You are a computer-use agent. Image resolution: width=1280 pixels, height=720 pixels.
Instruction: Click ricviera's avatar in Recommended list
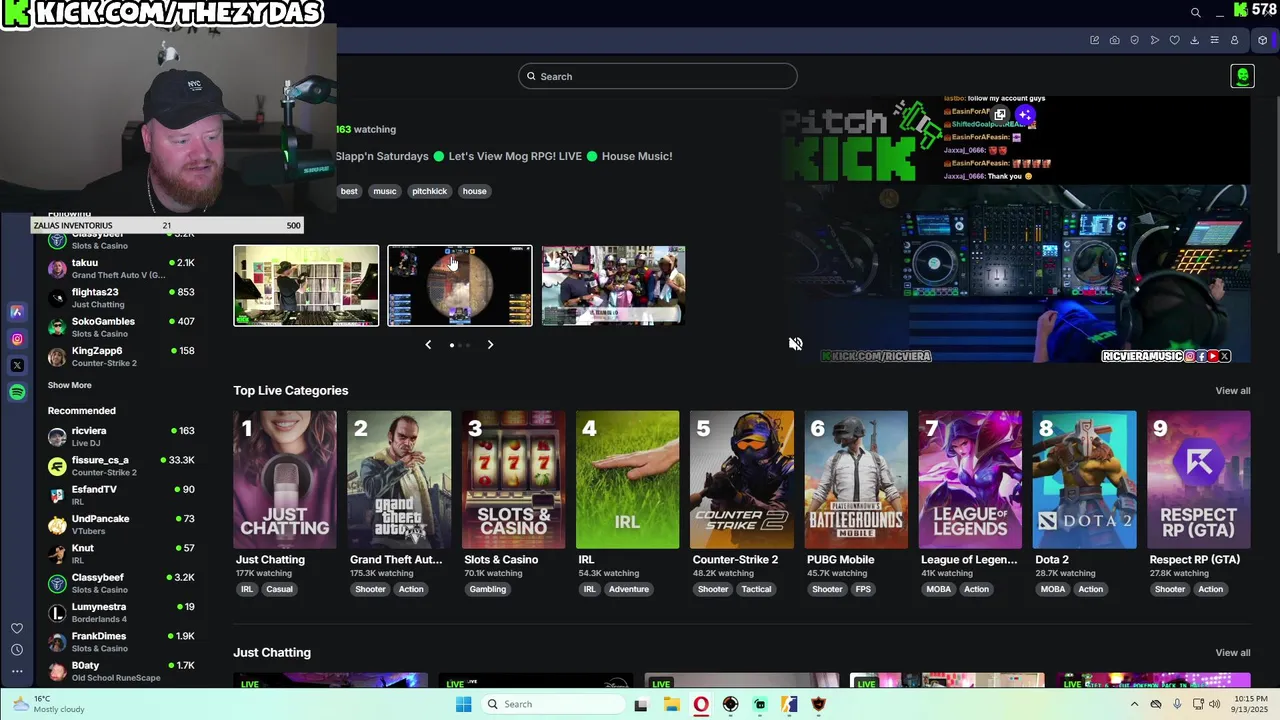tap(57, 436)
